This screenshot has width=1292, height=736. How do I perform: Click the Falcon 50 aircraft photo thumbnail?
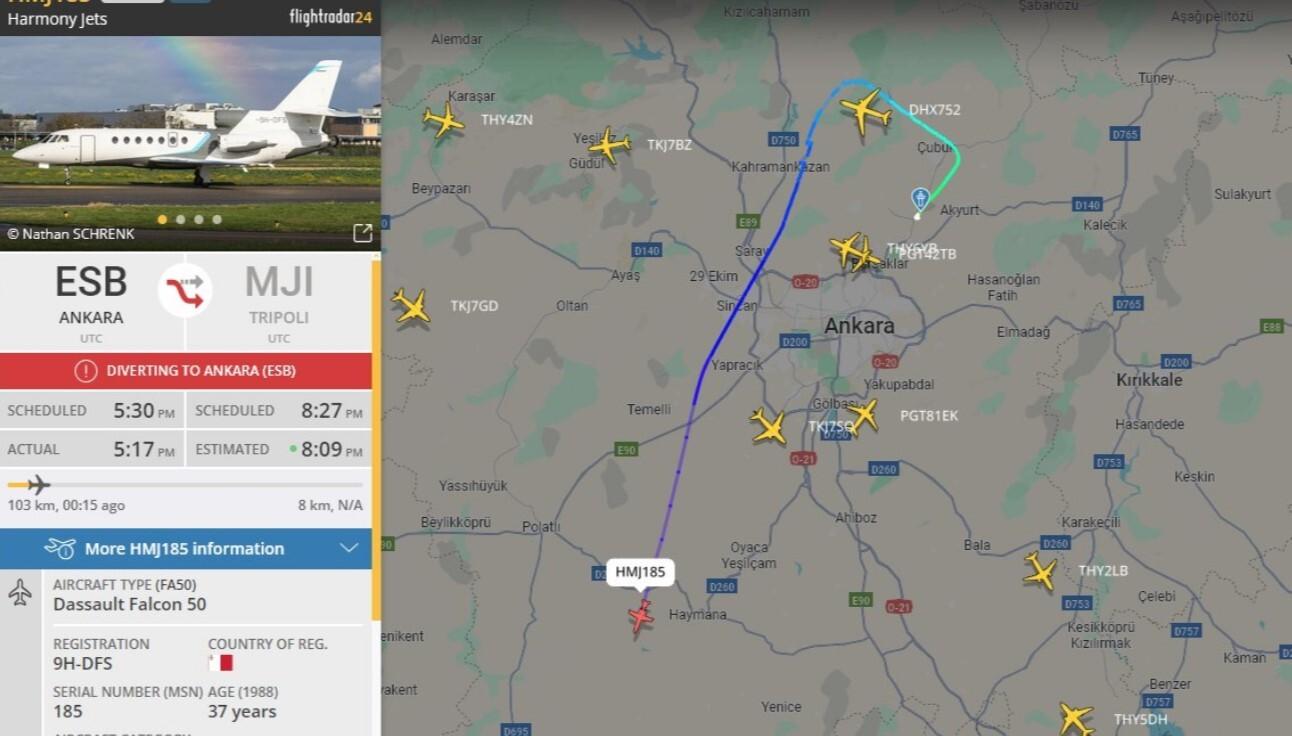(190, 140)
